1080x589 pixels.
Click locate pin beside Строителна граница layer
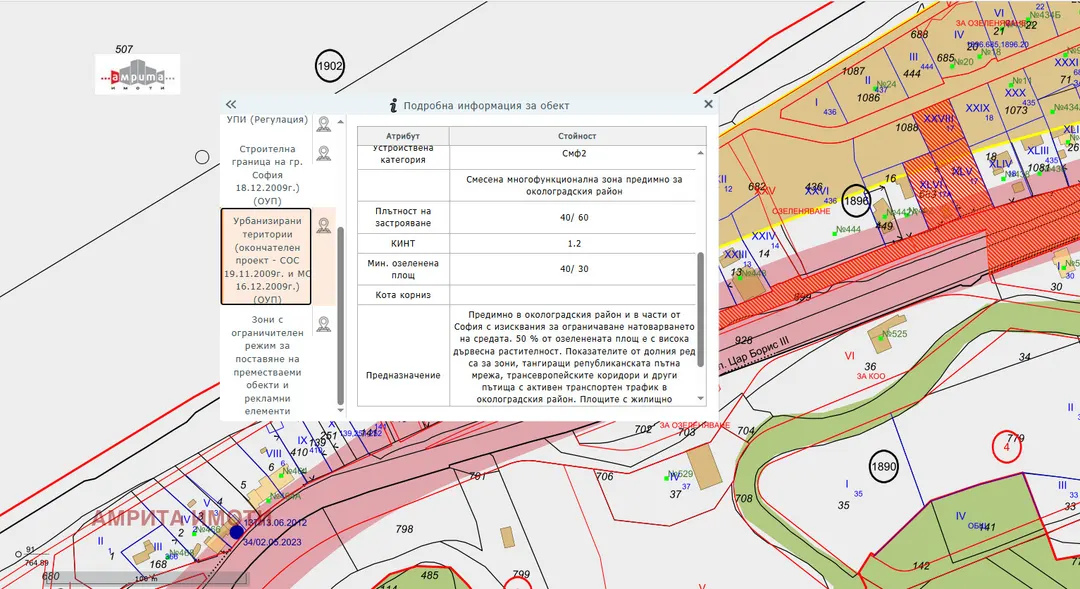(324, 153)
